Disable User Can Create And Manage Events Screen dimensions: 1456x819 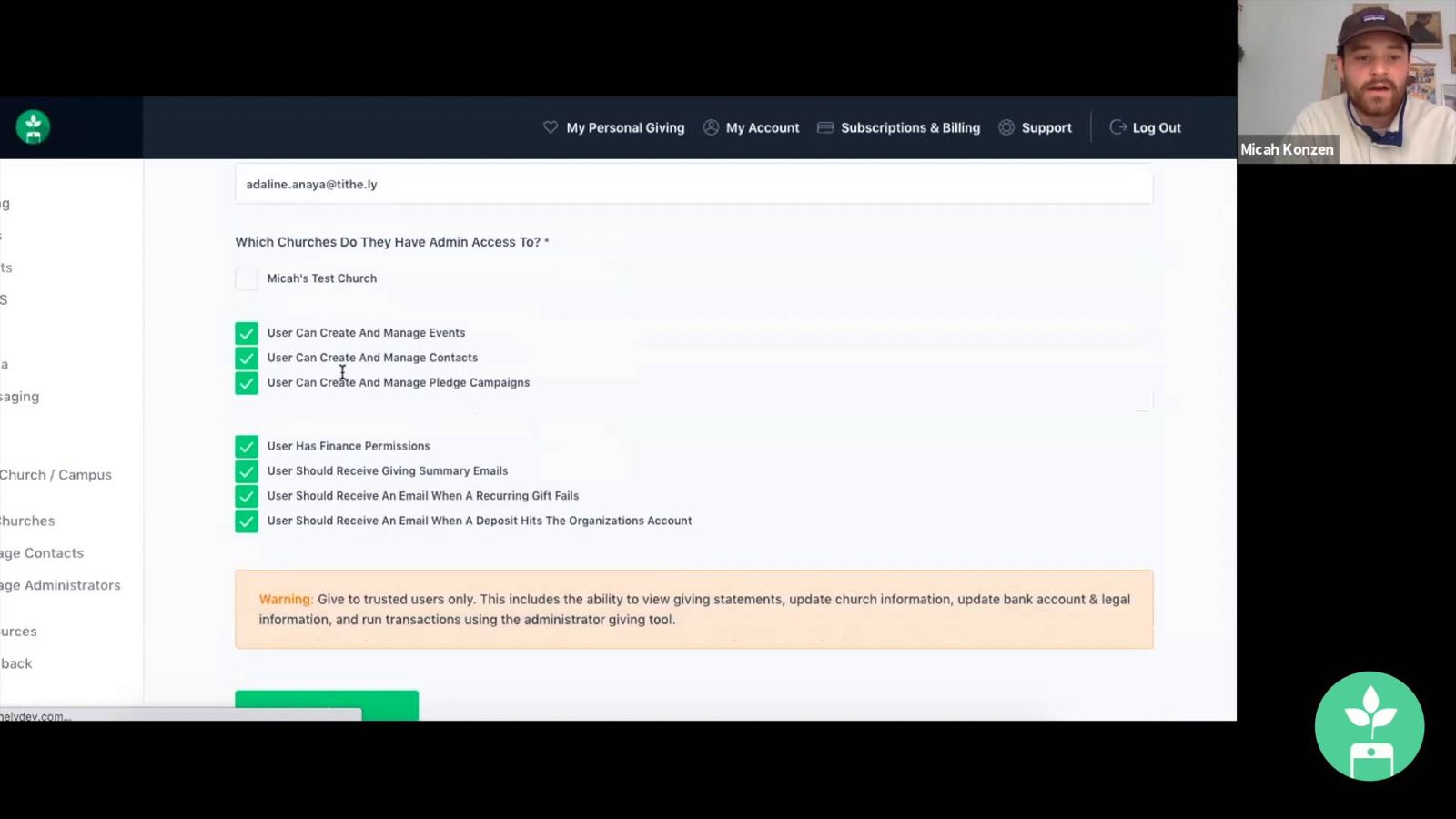pyautogui.click(x=247, y=332)
